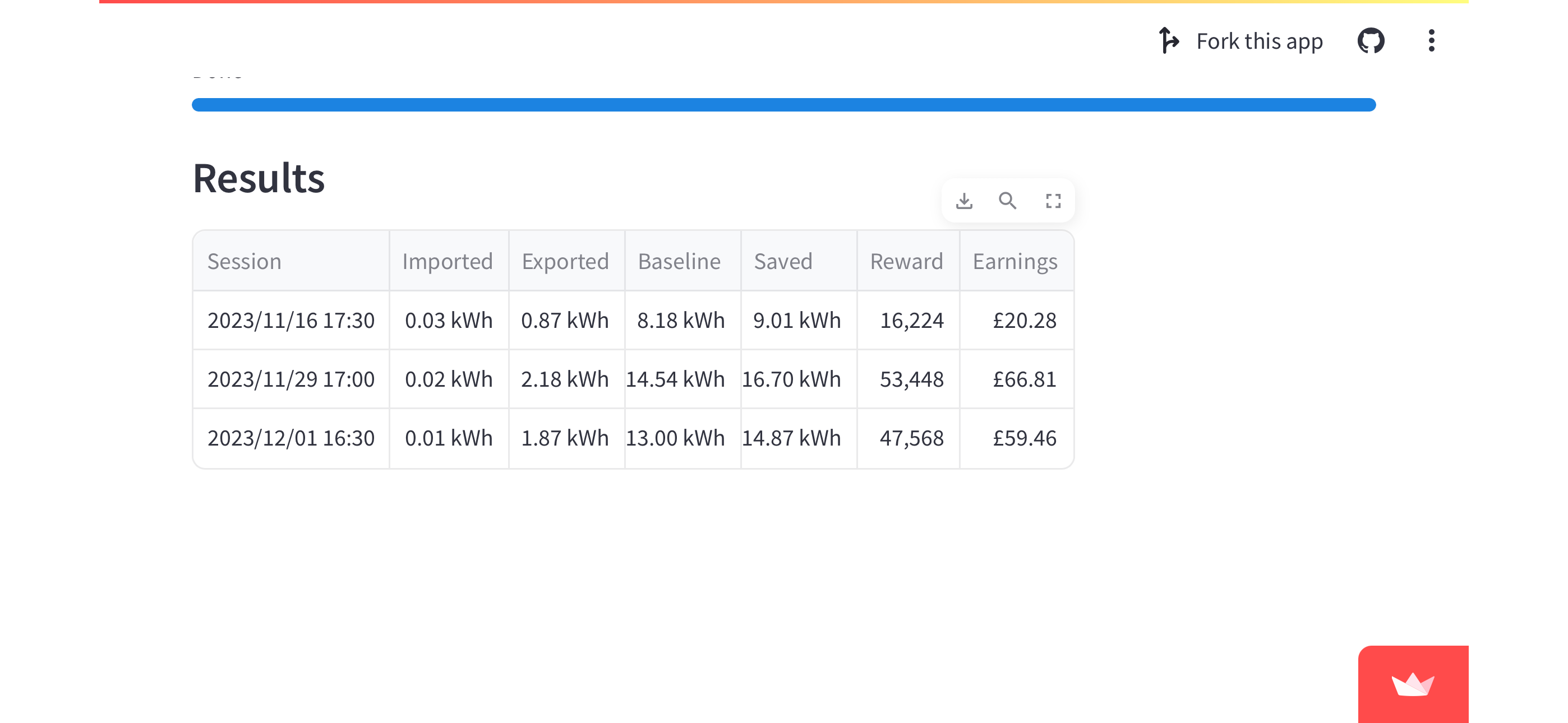Select the 2023/11/16 17:30 session cell
The height and width of the screenshot is (723, 1568).
click(x=291, y=320)
